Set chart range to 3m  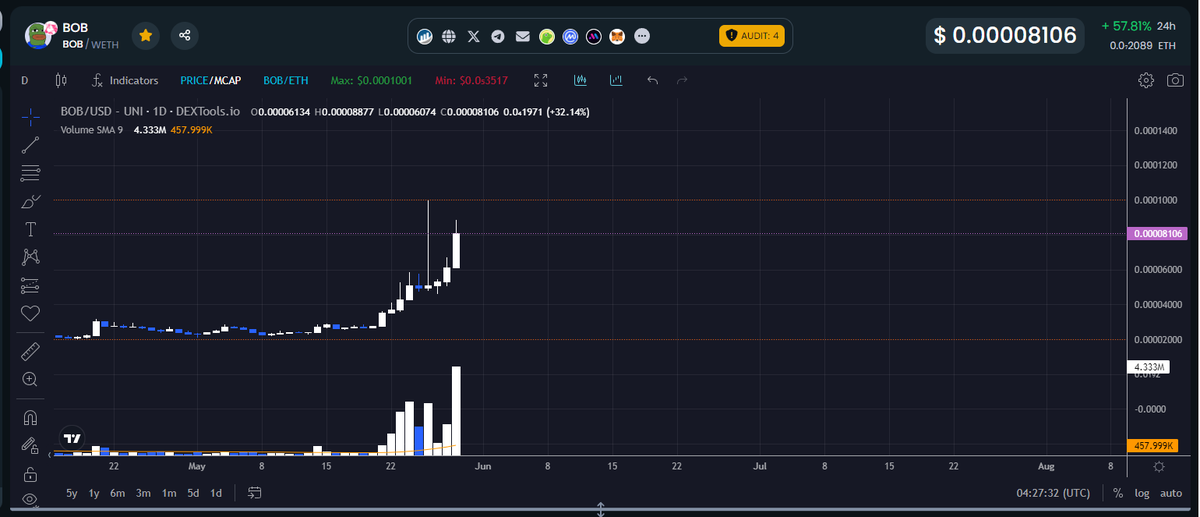click(x=143, y=493)
